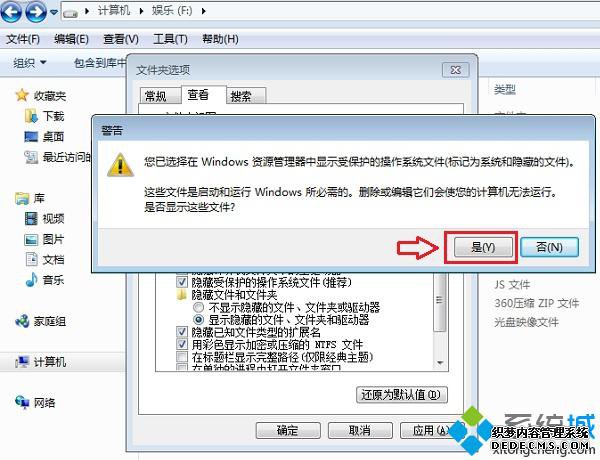Click the 还原为默认值 button
600x460 pixels.
tap(402, 395)
